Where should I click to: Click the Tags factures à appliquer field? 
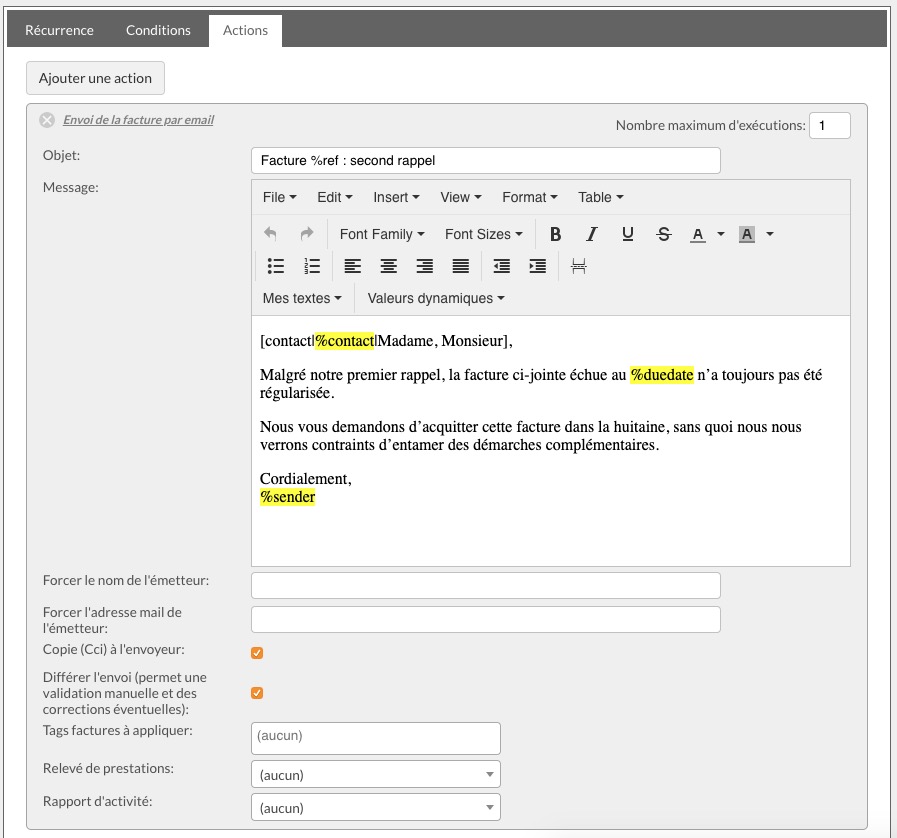click(x=376, y=738)
